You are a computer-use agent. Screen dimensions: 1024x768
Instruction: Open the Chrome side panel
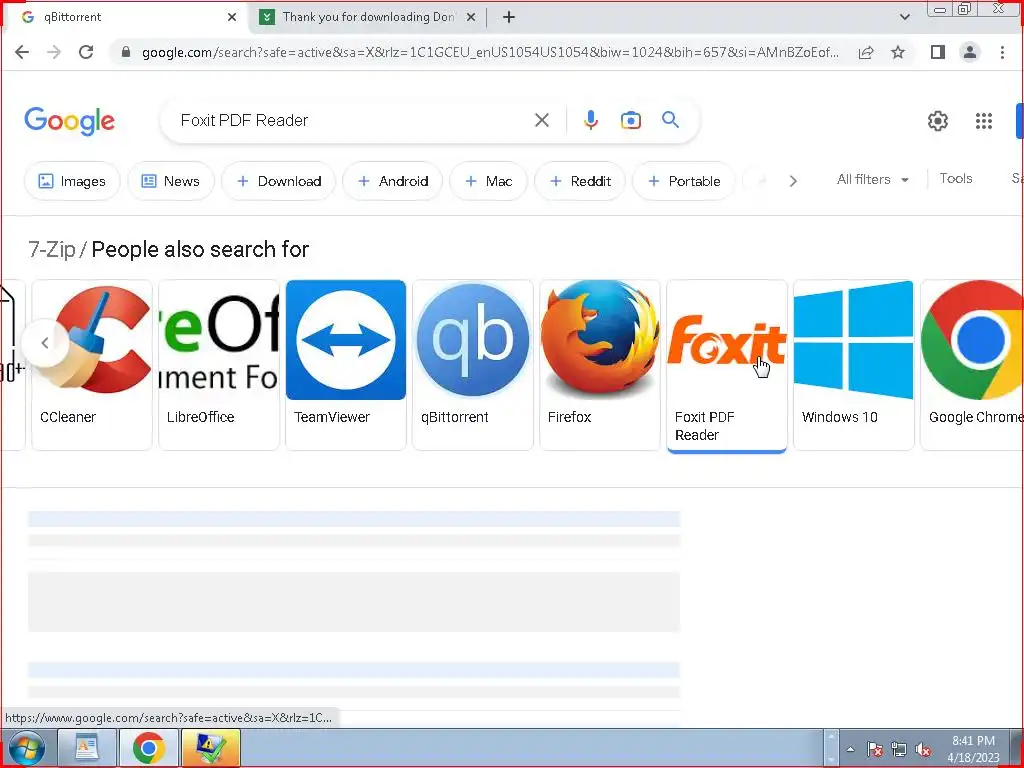[x=938, y=52]
